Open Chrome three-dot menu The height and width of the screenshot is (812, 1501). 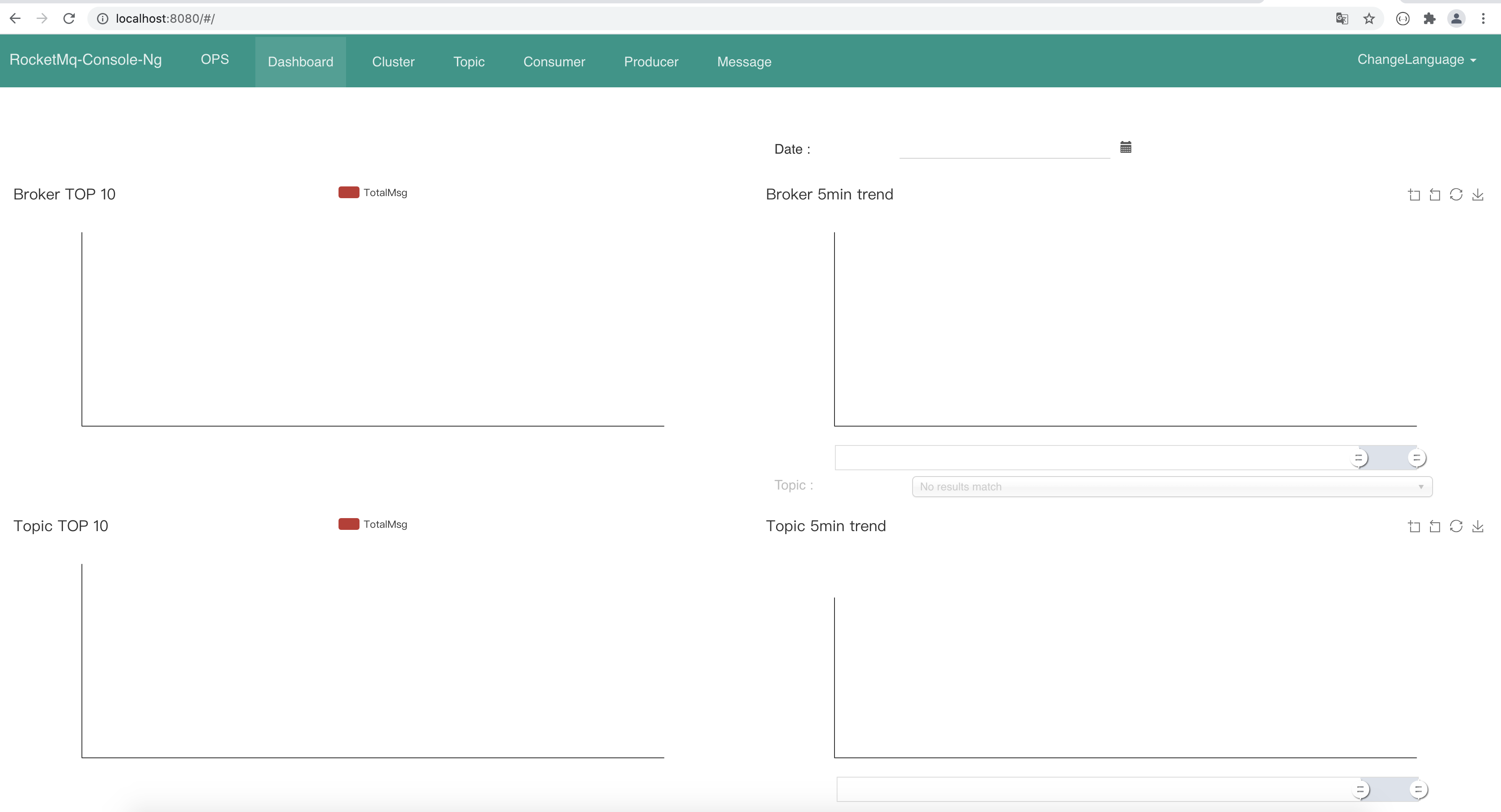click(1483, 18)
